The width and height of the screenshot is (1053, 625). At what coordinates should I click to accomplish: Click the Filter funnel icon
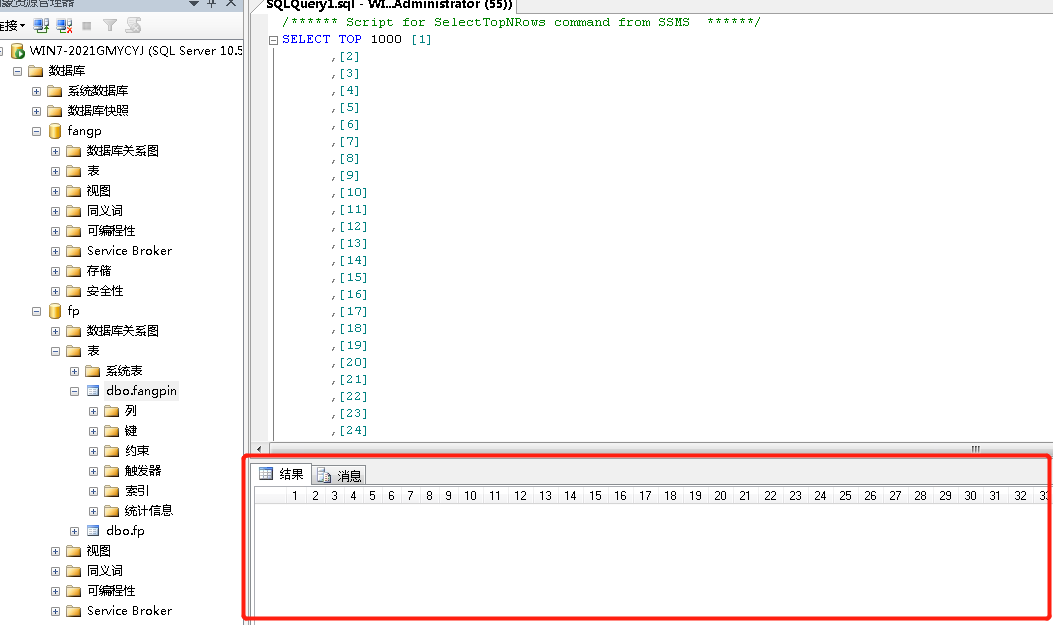(x=109, y=26)
